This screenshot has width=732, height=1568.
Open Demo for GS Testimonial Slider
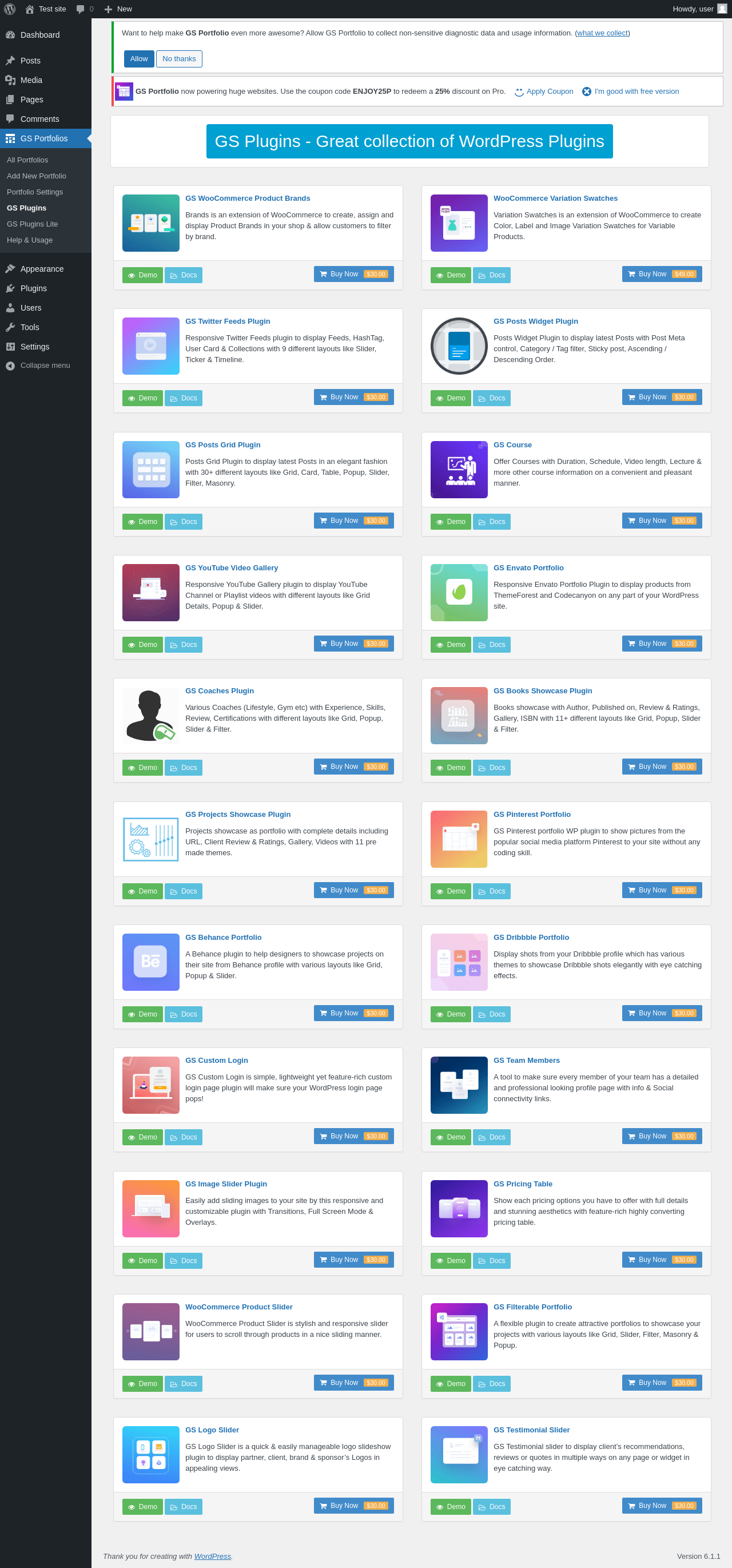tap(450, 1506)
